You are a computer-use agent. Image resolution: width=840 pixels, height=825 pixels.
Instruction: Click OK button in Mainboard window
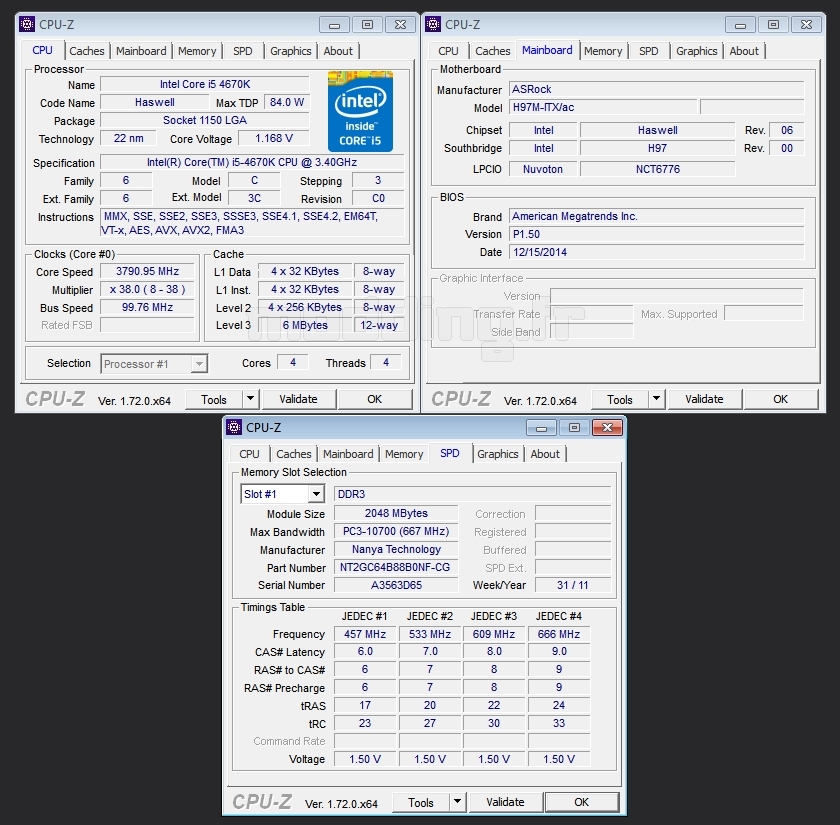click(x=781, y=399)
